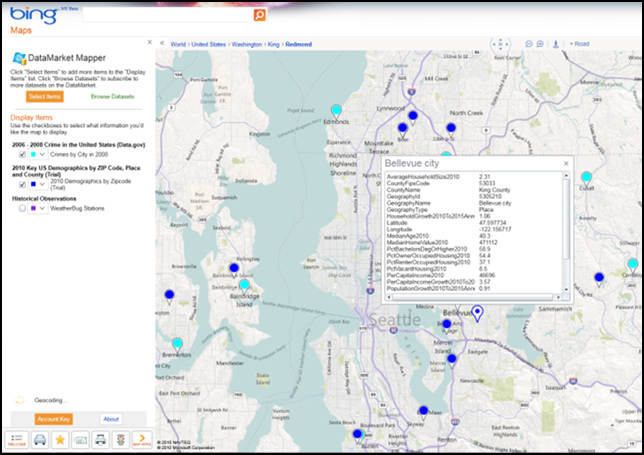Close the Bellevue city info popup
The height and width of the screenshot is (455, 644).
point(566,163)
